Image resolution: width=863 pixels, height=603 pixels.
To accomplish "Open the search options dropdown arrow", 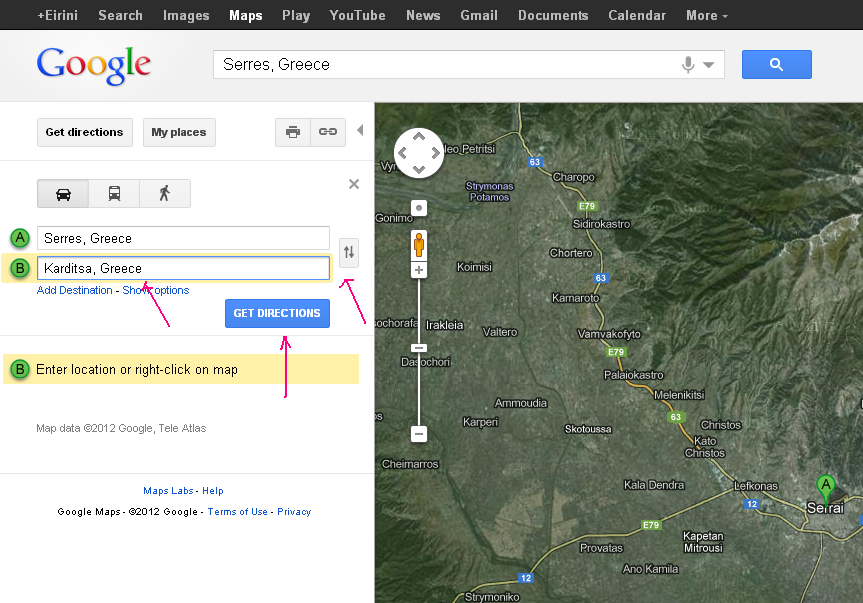I will [709, 65].
